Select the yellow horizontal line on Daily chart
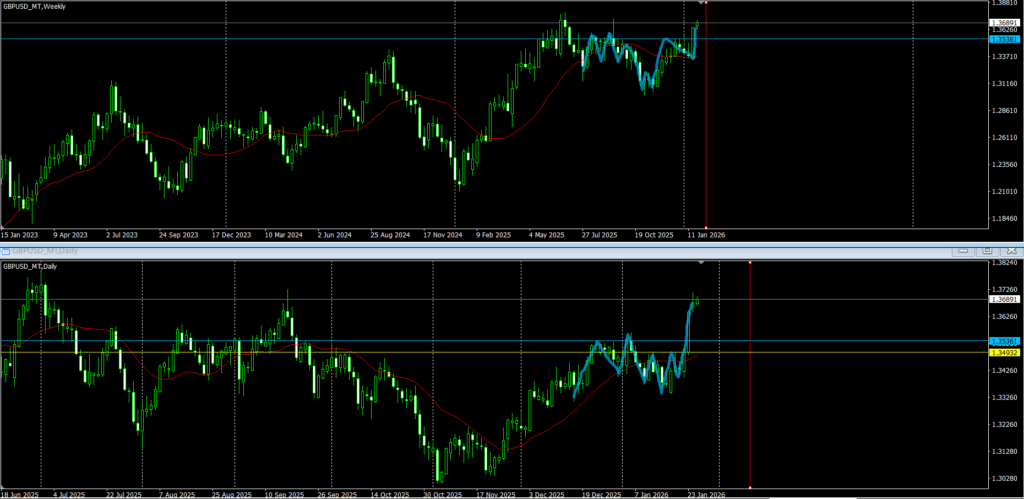Viewport: 1024px width, 499px height. (x=300, y=352)
